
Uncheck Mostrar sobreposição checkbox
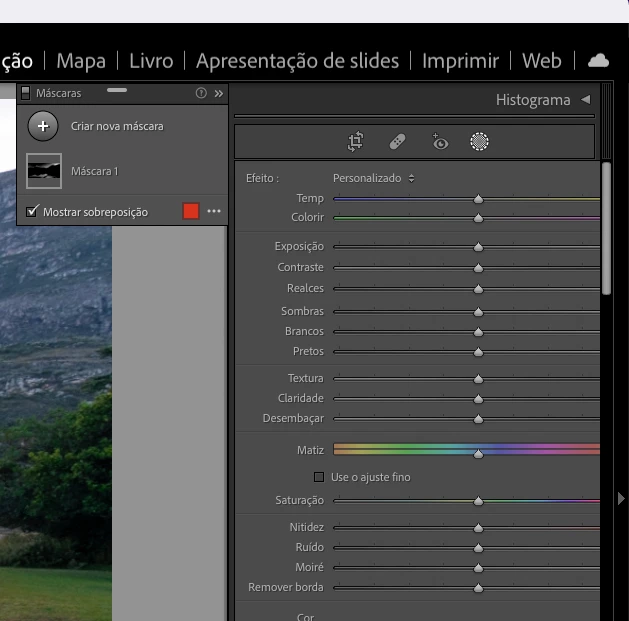(32, 211)
